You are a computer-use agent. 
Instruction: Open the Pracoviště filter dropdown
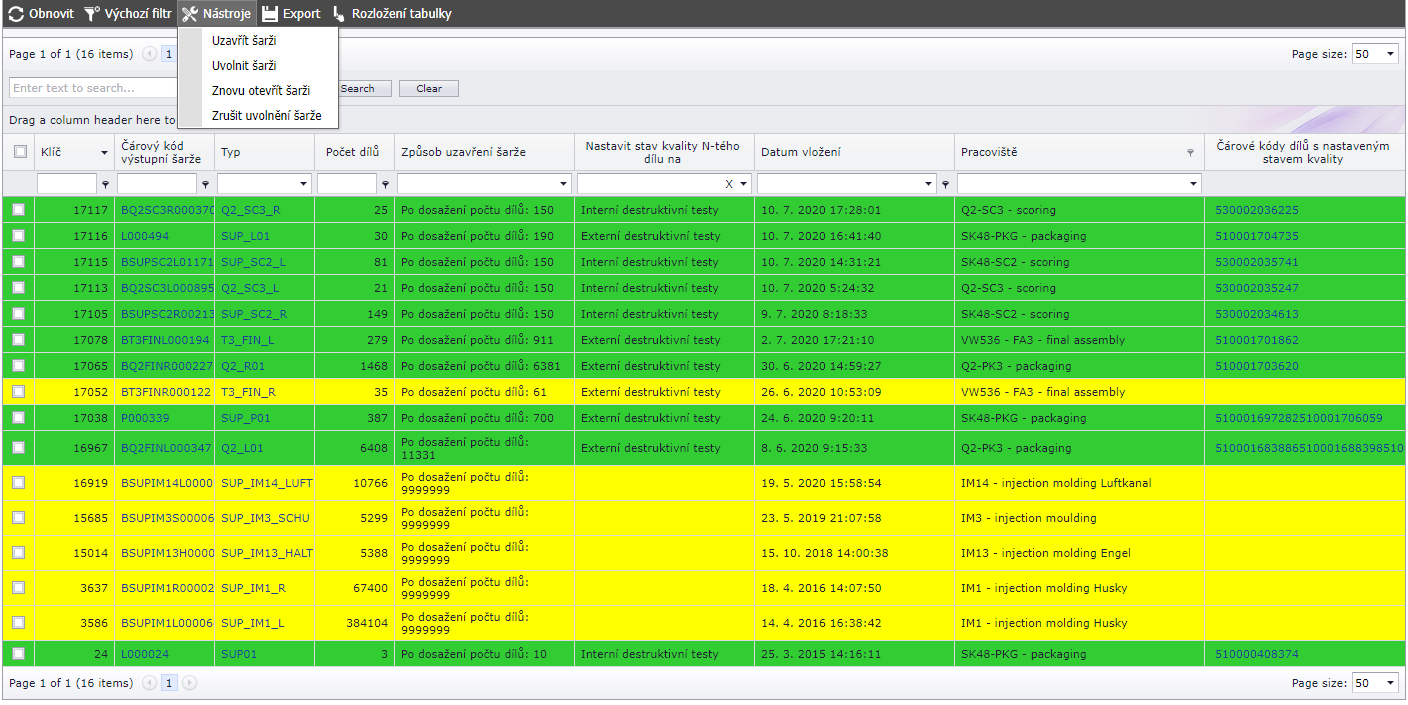1193,184
